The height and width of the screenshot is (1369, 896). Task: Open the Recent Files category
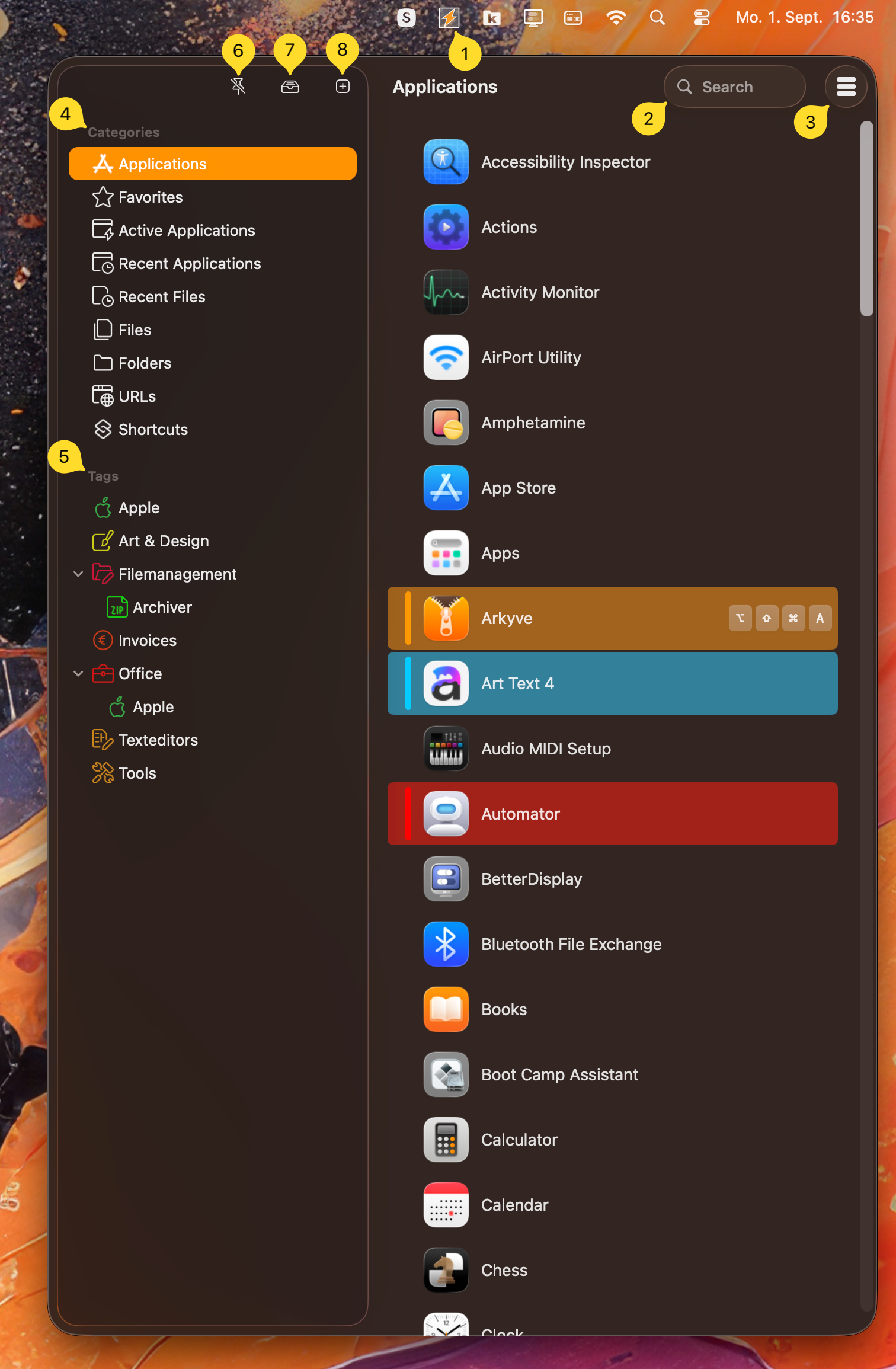[213, 296]
